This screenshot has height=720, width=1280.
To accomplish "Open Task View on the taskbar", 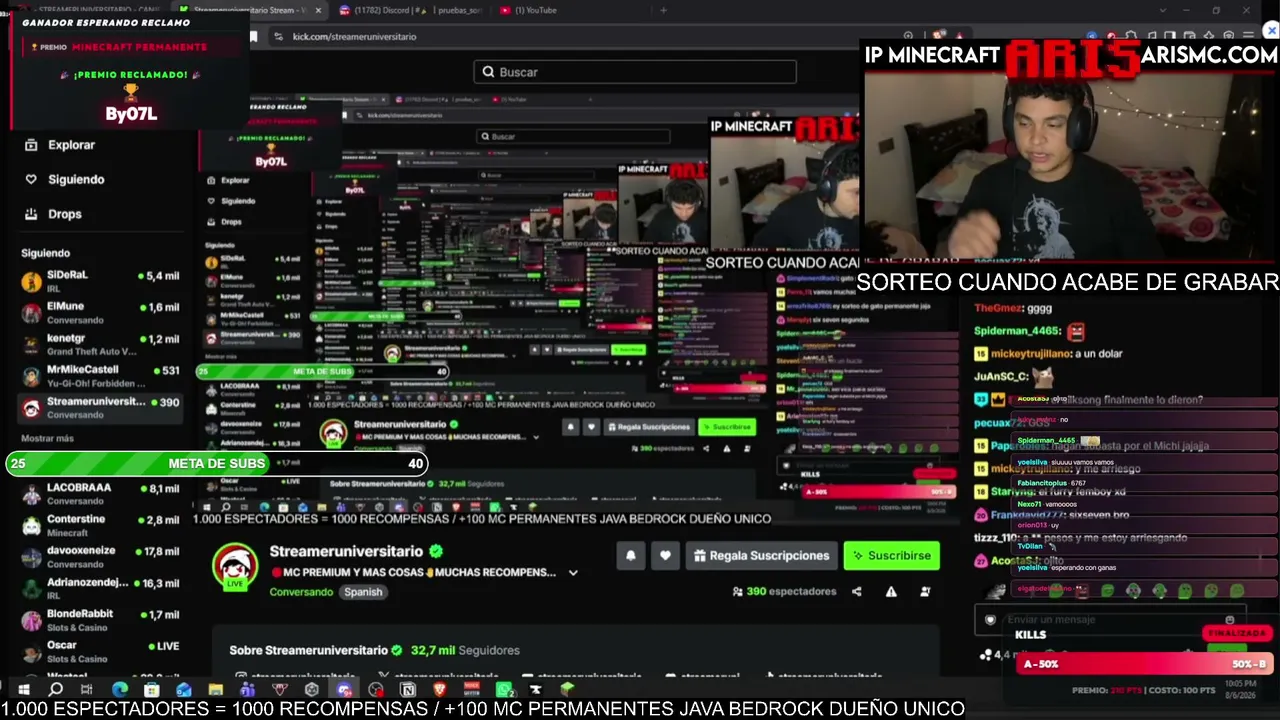I will click(87, 689).
